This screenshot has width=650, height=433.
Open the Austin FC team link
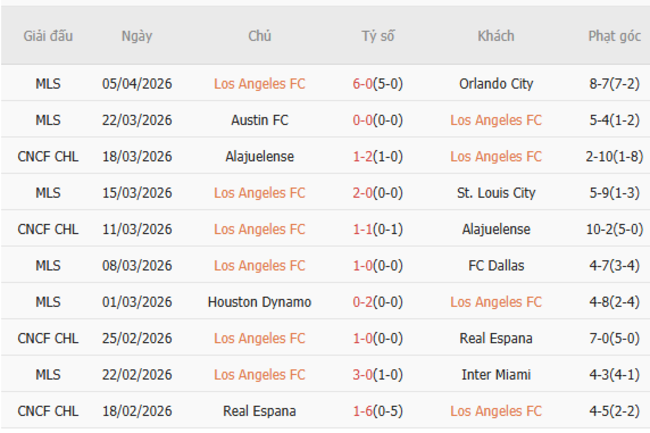[260, 120]
